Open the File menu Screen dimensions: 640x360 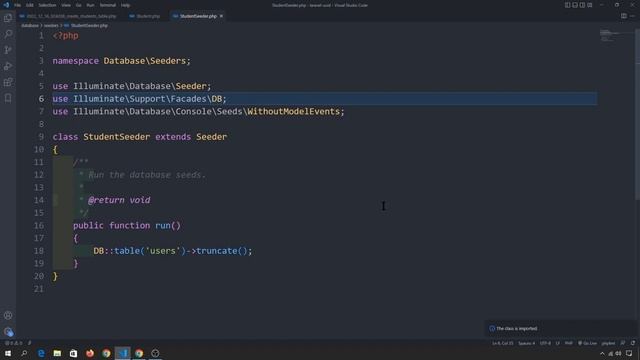pyautogui.click(x=18, y=5)
